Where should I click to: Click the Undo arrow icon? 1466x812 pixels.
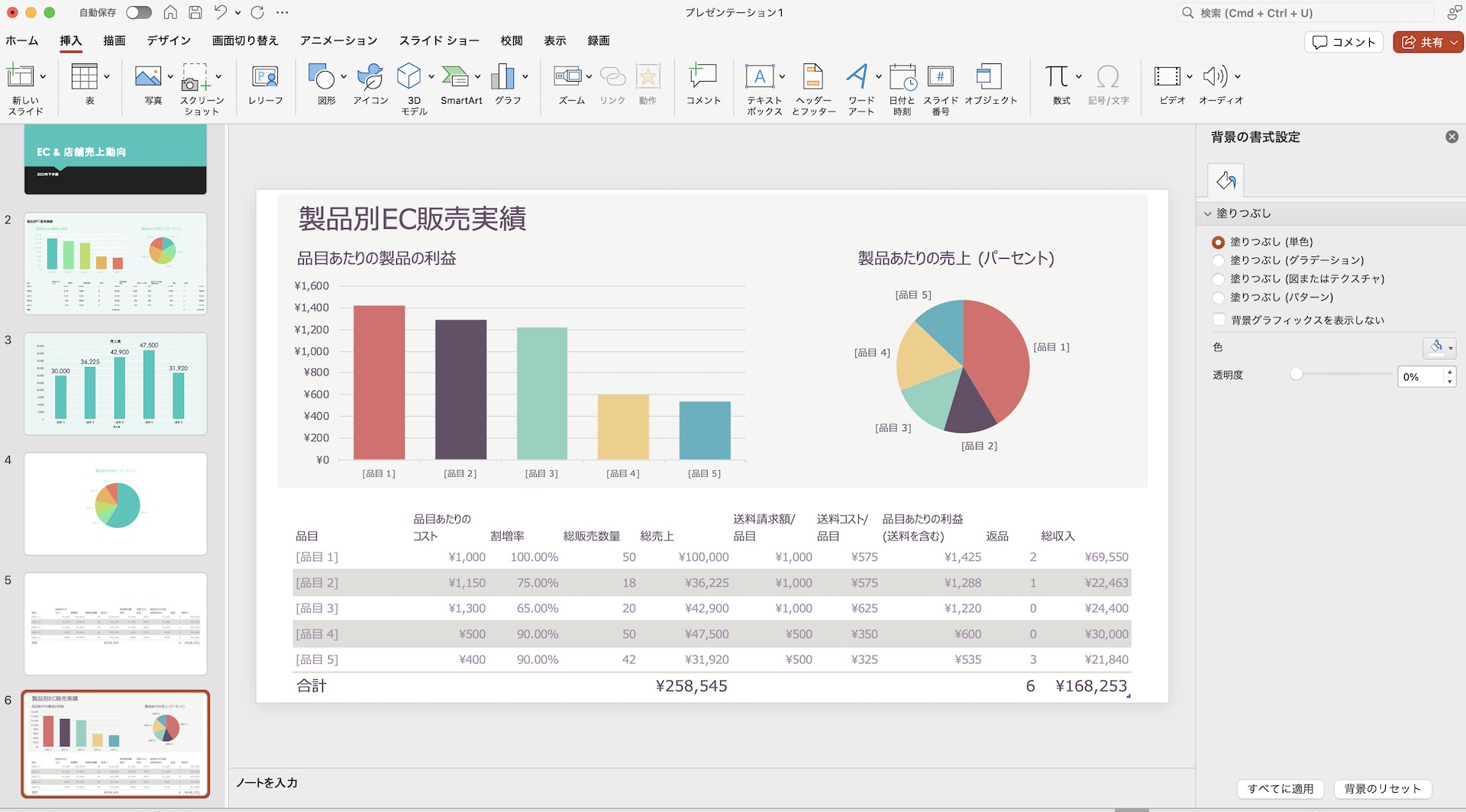pyautogui.click(x=221, y=12)
